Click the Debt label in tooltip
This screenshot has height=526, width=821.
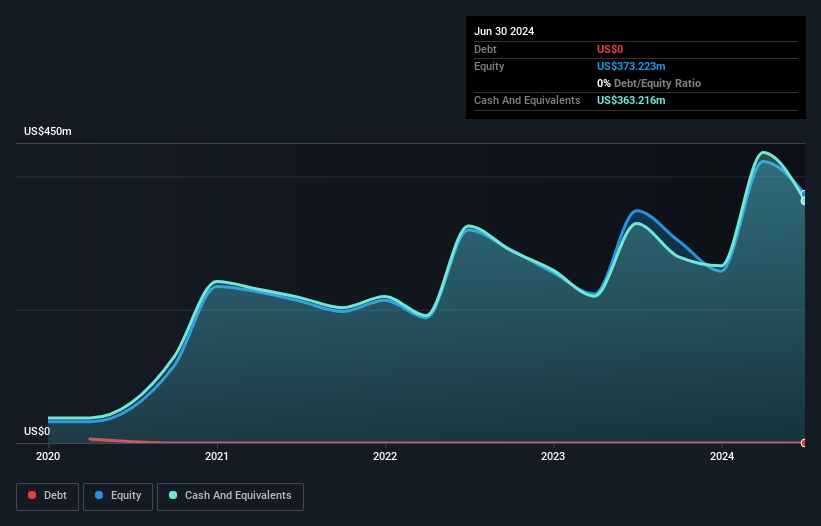coord(485,49)
